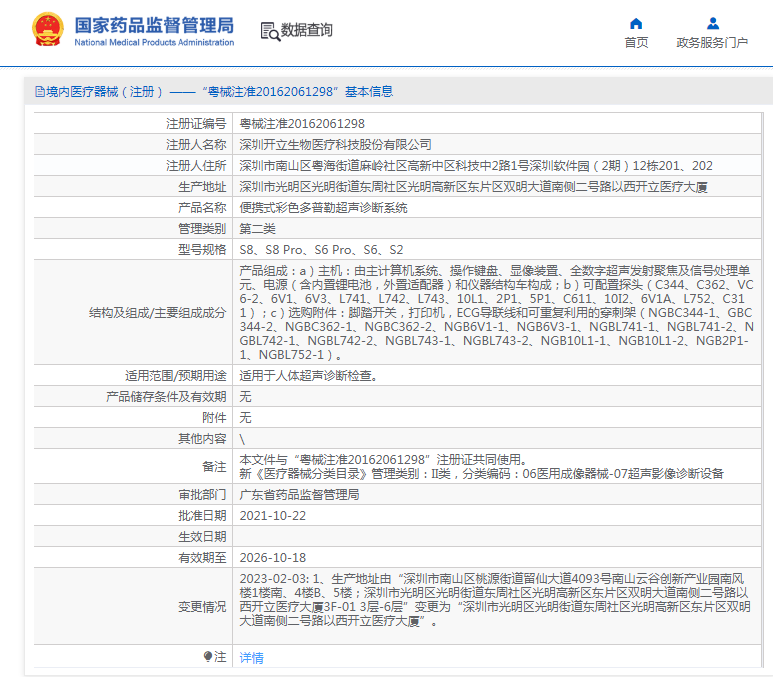Click backslash value in 其他内容 row
This screenshot has width=773, height=677.
(x=242, y=439)
